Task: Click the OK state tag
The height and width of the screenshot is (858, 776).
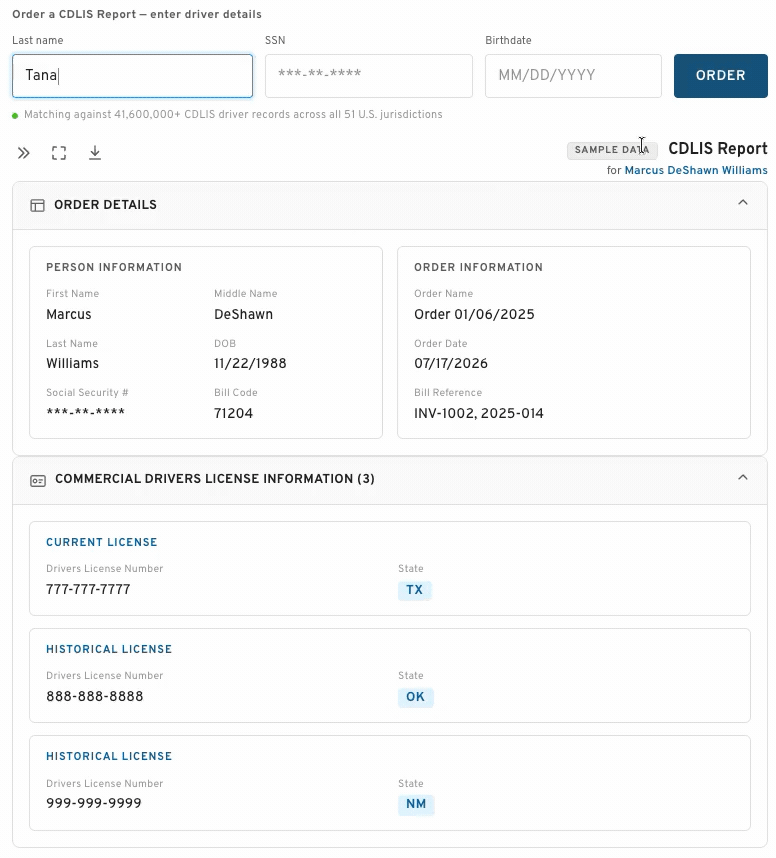Action: click(415, 697)
